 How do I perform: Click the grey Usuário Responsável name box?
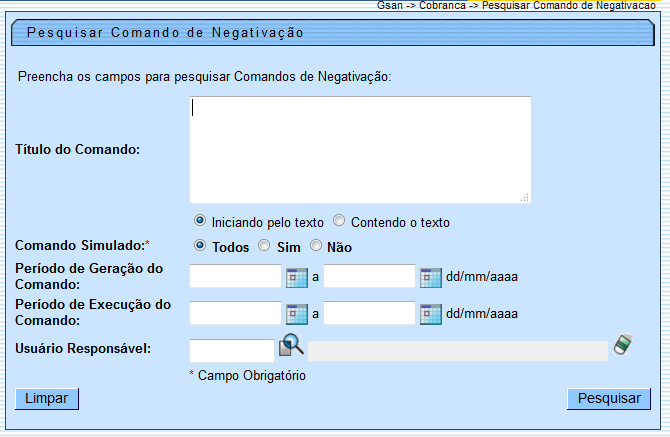pyautogui.click(x=457, y=350)
